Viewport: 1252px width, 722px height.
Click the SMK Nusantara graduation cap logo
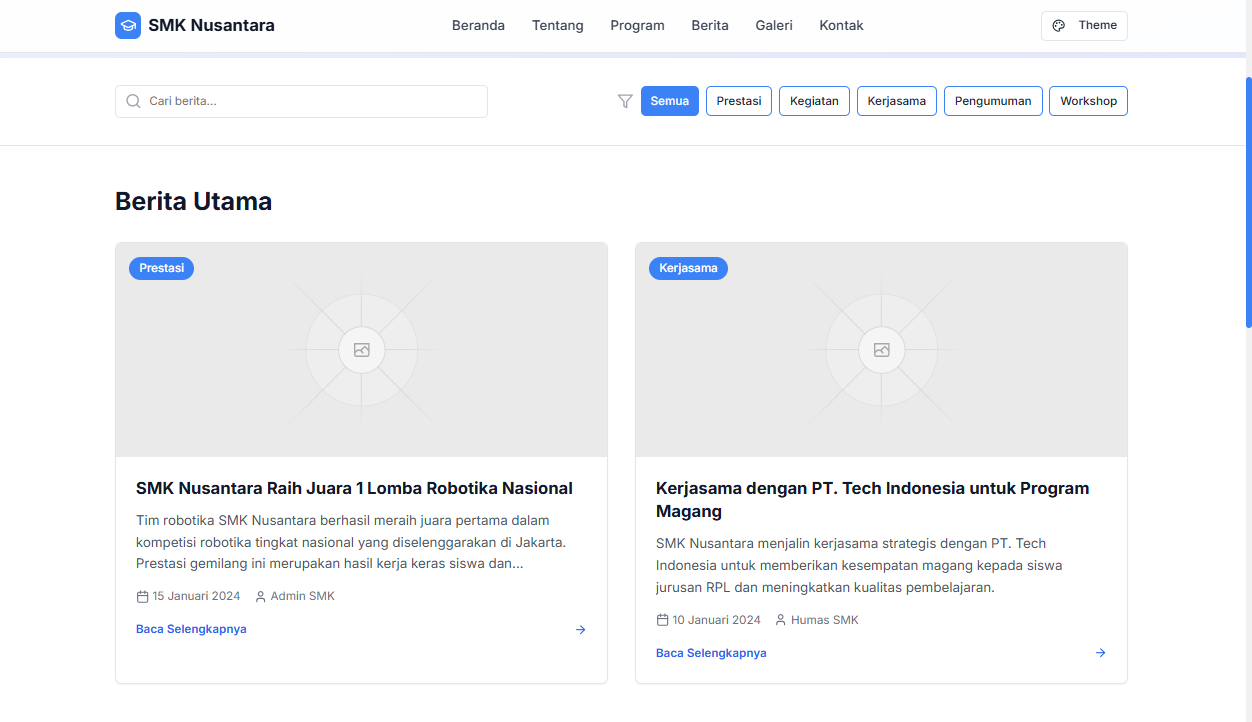point(128,26)
